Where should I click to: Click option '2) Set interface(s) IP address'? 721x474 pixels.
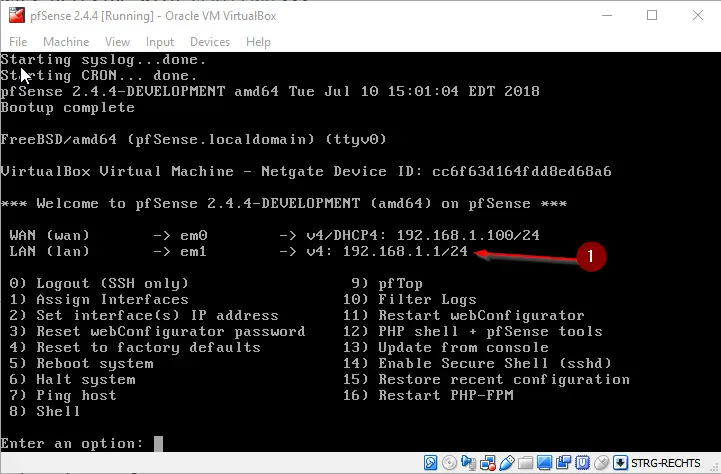pyautogui.click(x=144, y=315)
